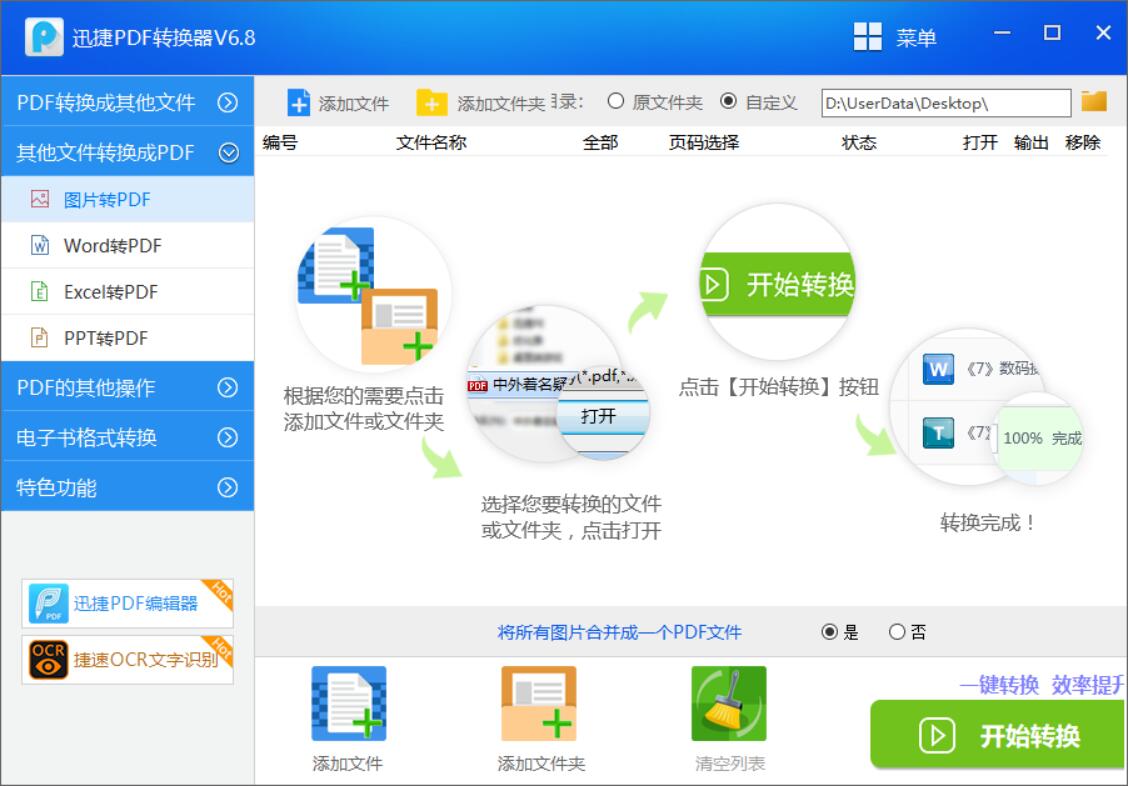Click the 全部 column header

click(600, 142)
